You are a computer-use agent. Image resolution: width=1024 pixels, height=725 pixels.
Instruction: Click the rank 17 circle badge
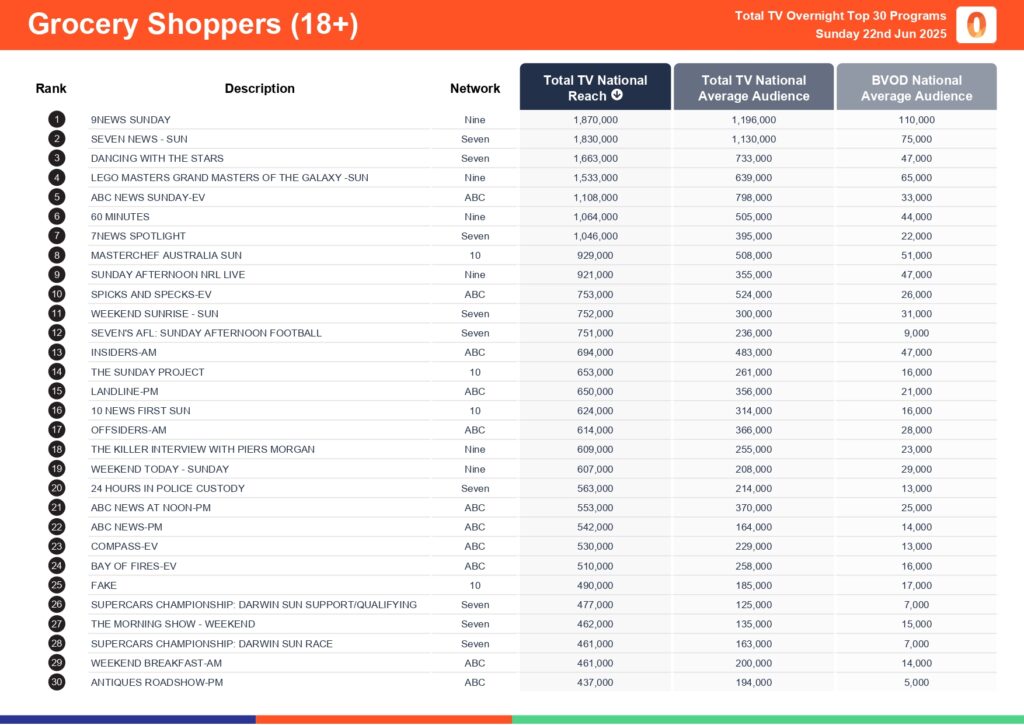coord(56,430)
